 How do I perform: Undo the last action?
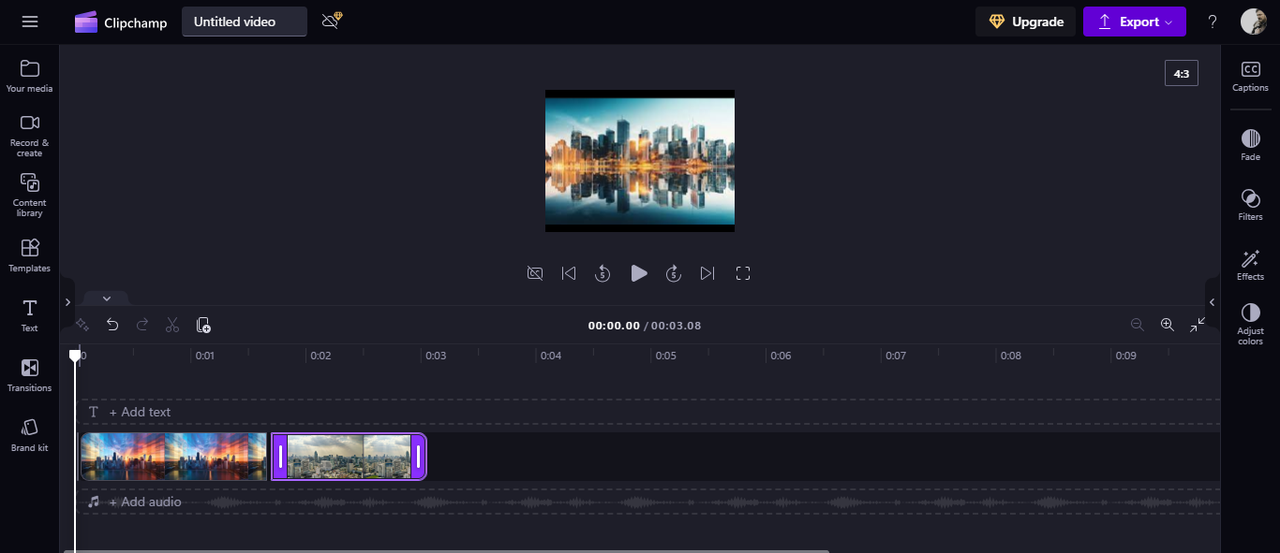(112, 325)
